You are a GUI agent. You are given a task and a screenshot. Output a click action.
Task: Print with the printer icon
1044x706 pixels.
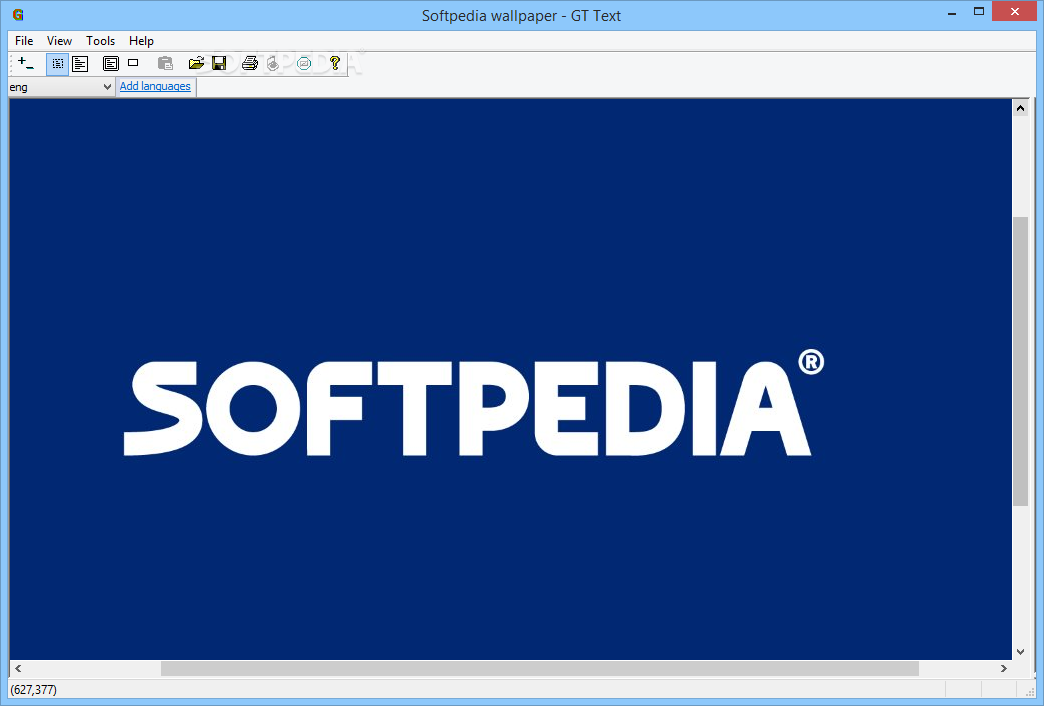coord(250,64)
